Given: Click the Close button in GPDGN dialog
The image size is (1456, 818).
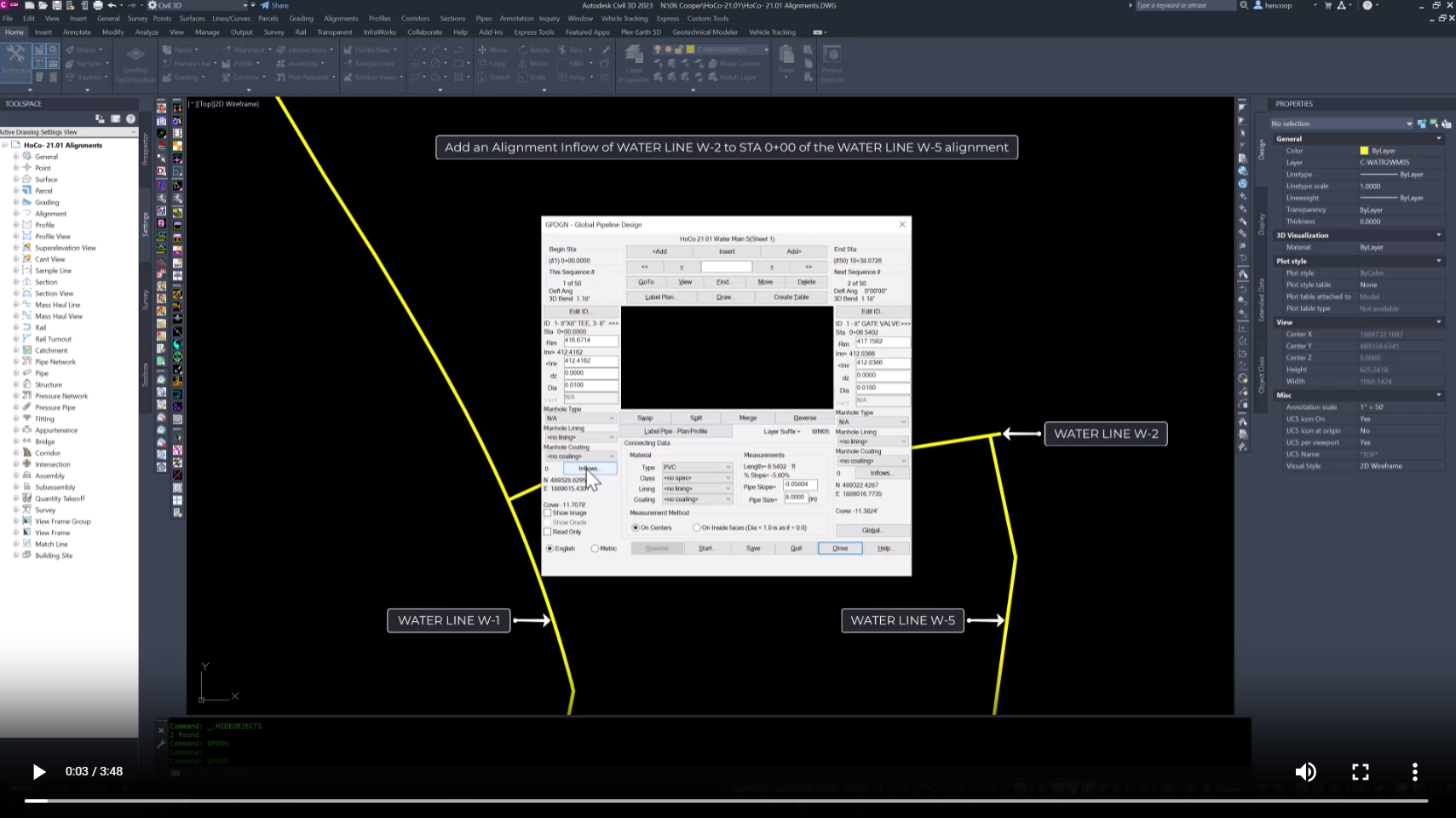Looking at the screenshot, I should (x=840, y=548).
